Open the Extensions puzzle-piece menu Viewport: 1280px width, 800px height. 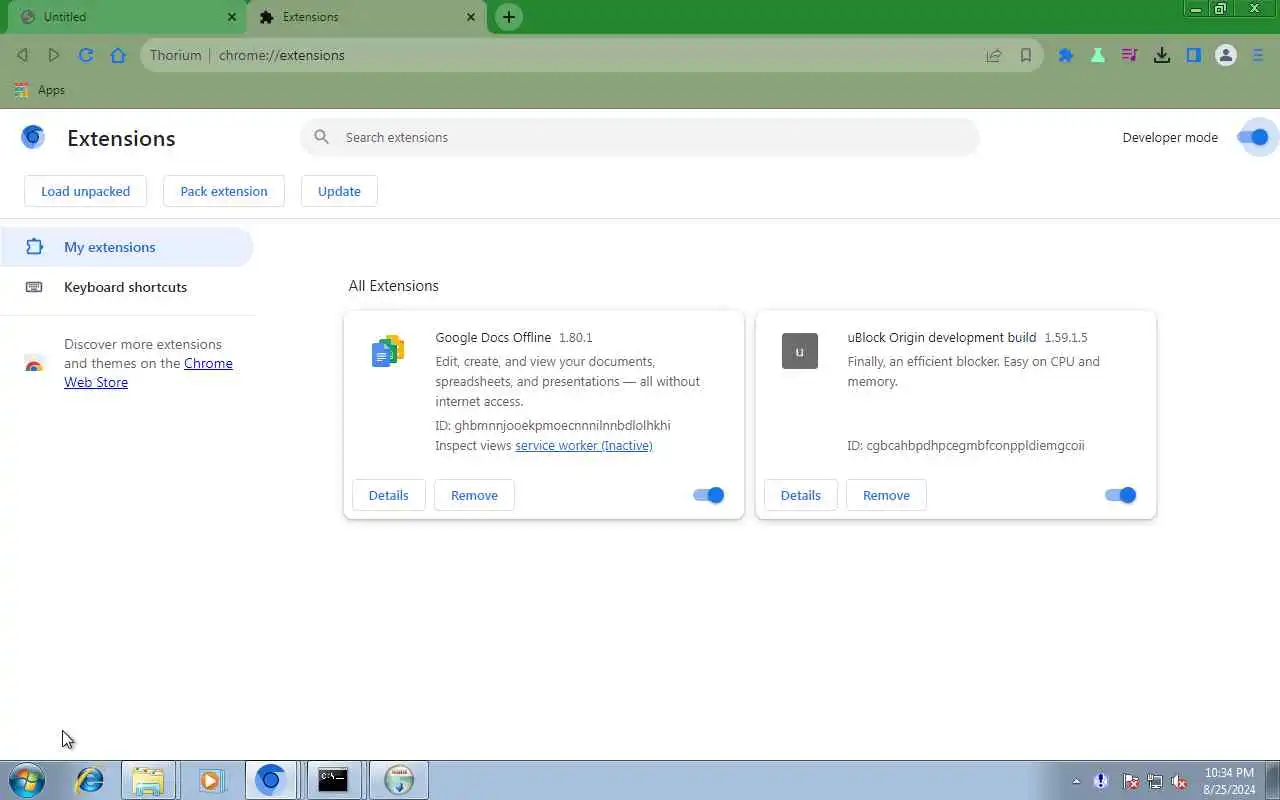click(x=1066, y=55)
